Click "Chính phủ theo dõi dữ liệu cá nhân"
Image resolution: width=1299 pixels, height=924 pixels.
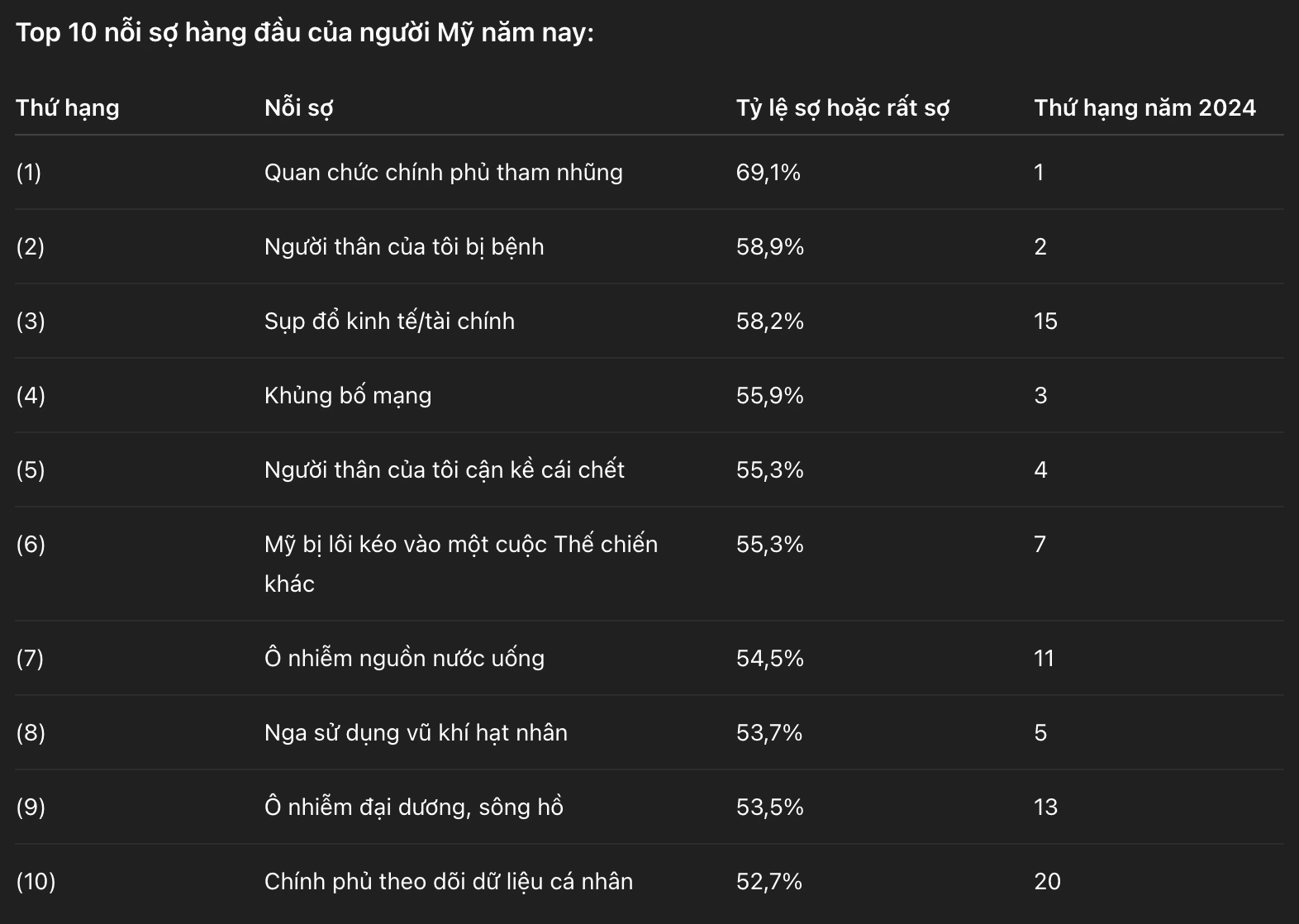pyautogui.click(x=448, y=881)
